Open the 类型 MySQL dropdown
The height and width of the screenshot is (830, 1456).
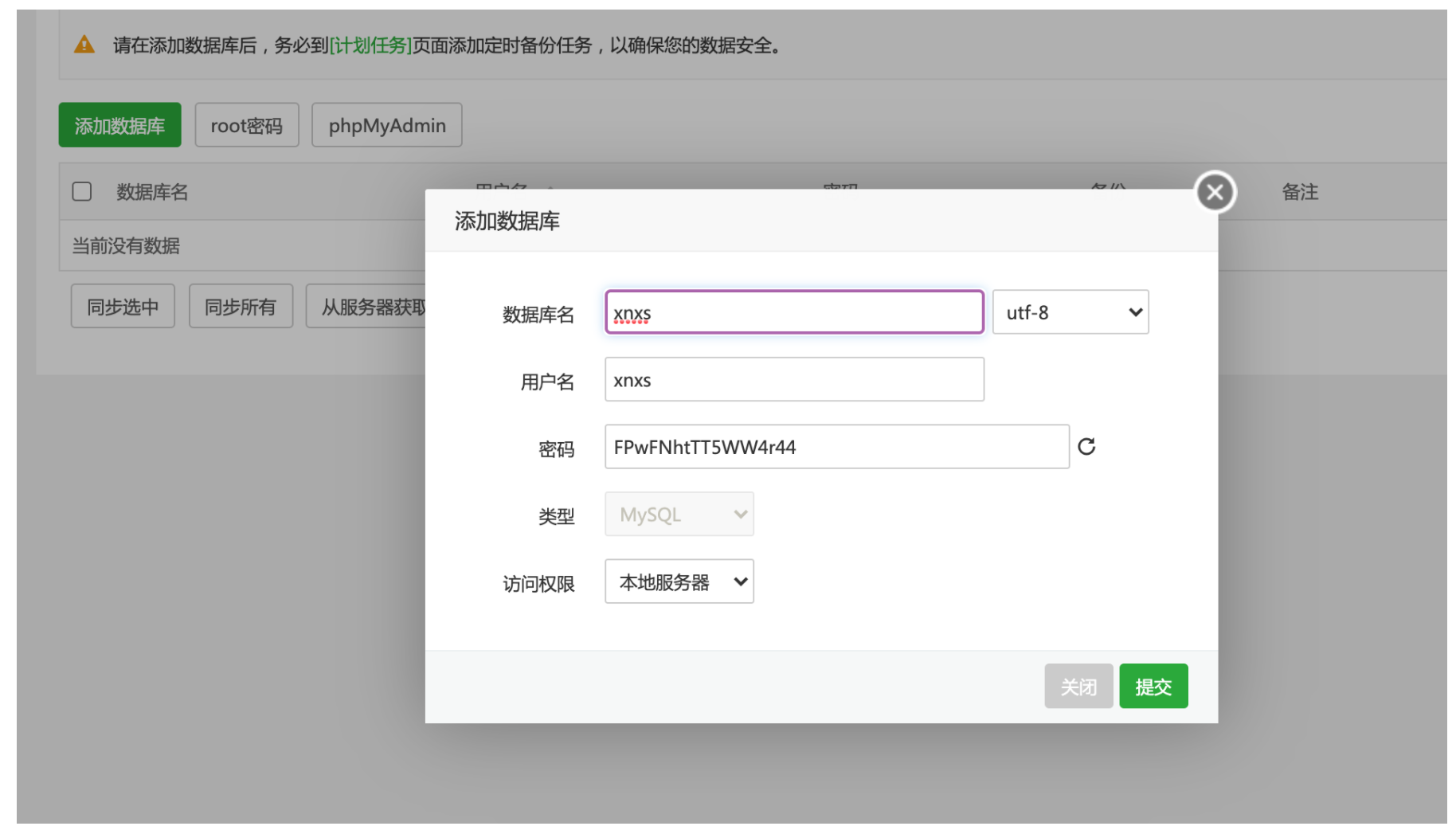point(679,514)
